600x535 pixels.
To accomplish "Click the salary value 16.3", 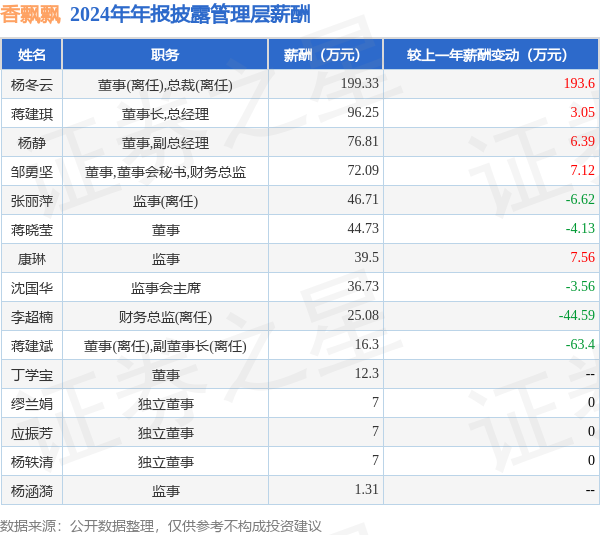I will tap(366, 345).
